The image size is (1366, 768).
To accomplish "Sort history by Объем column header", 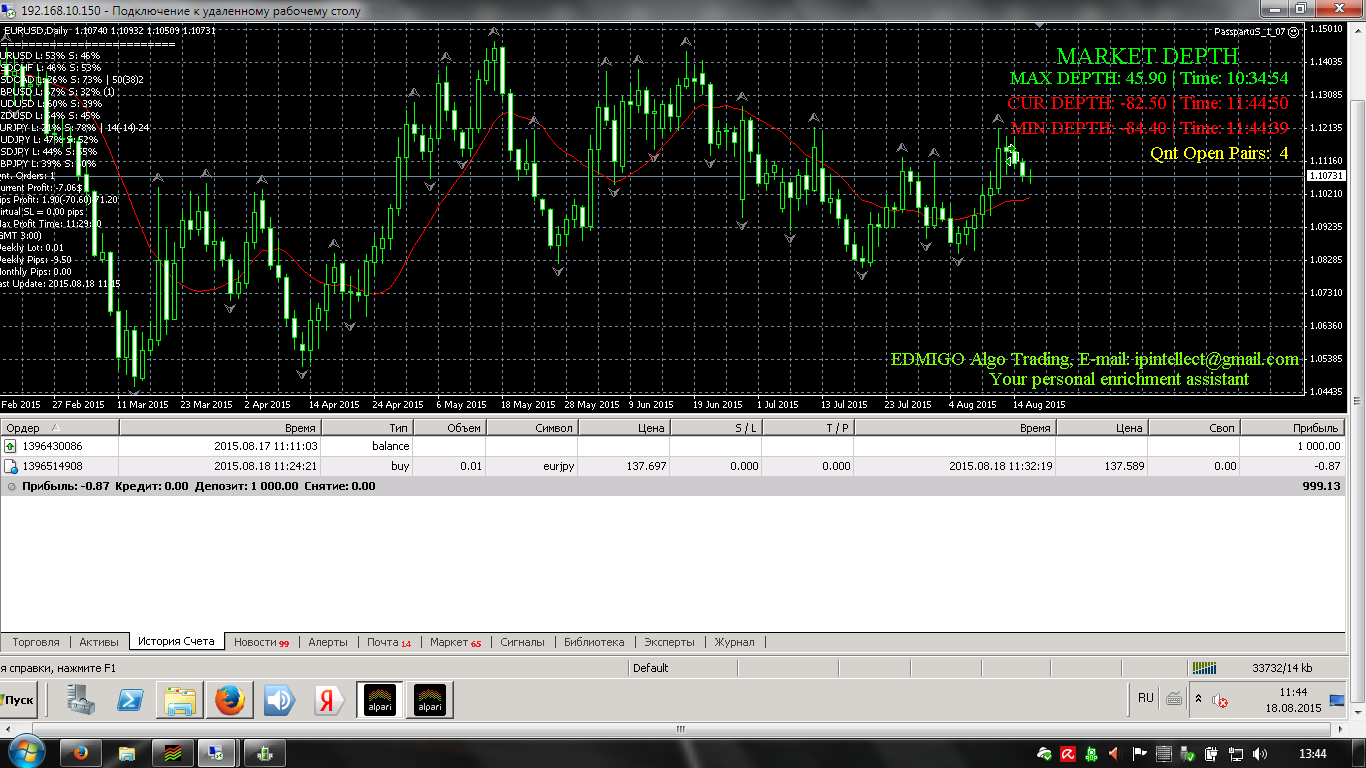I will (449, 427).
